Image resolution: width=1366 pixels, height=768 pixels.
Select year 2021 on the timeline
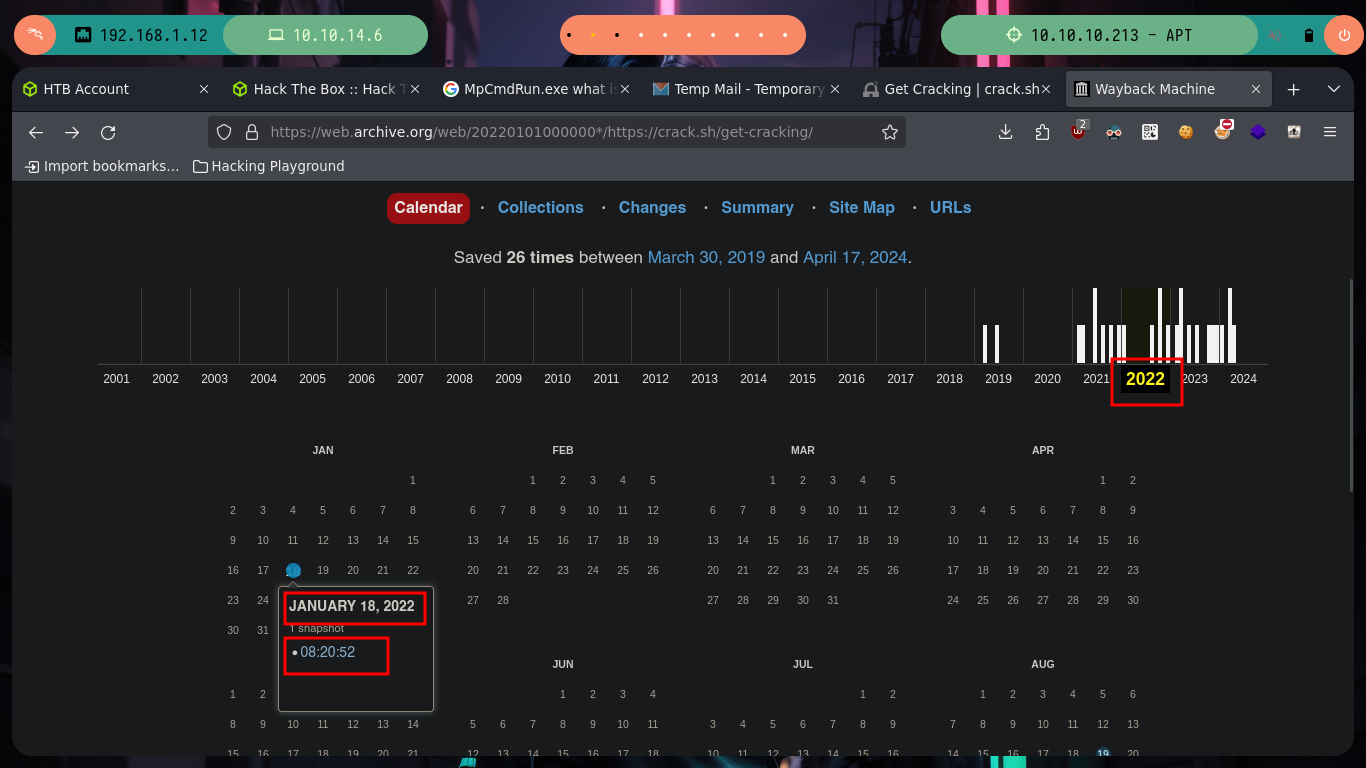(x=1096, y=379)
